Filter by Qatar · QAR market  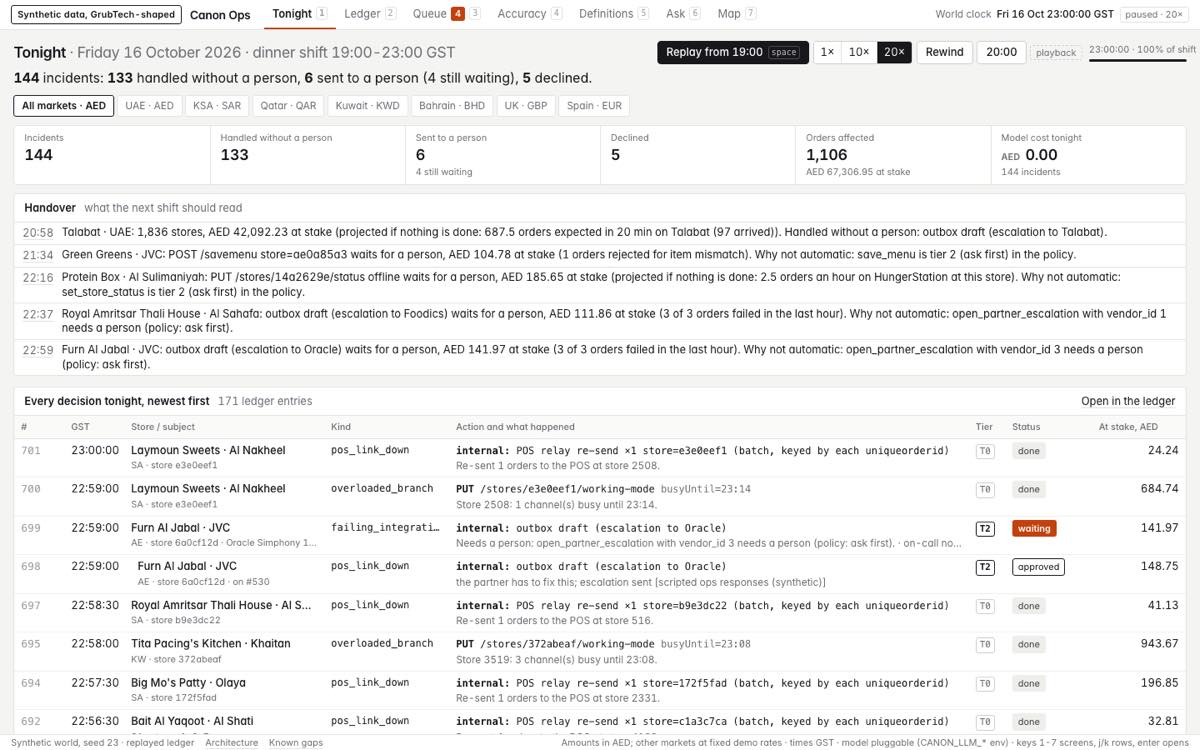coord(289,106)
